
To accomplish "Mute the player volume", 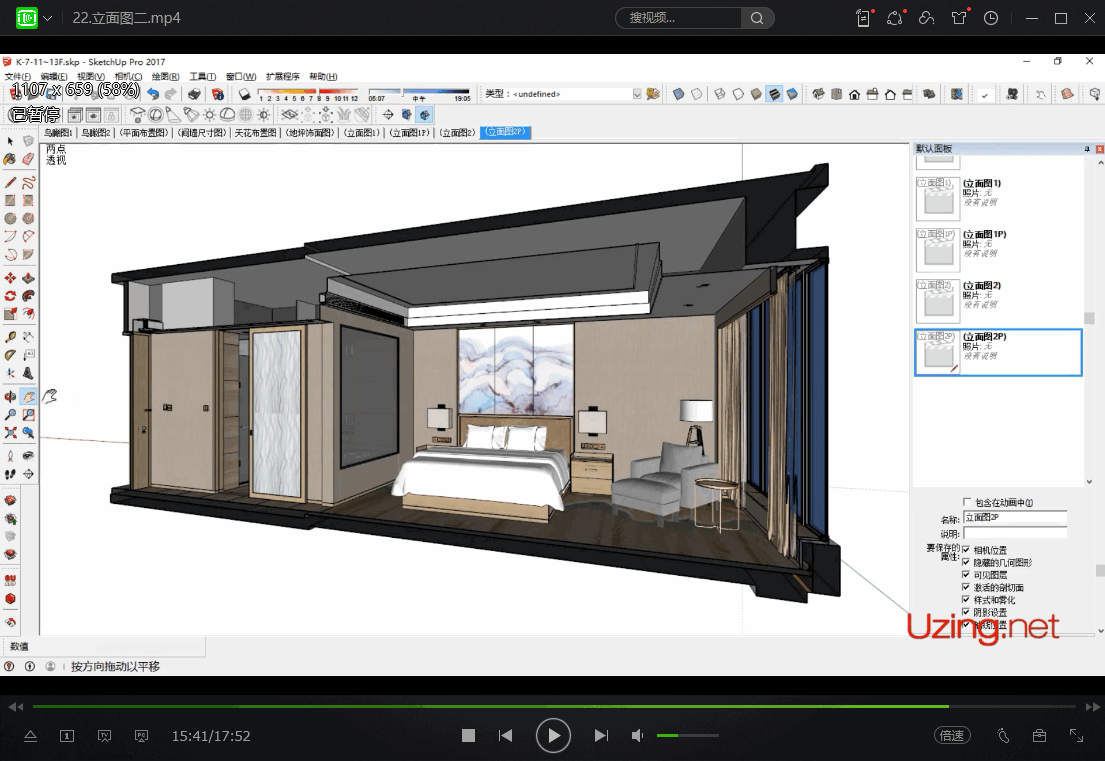I will pyautogui.click(x=637, y=736).
